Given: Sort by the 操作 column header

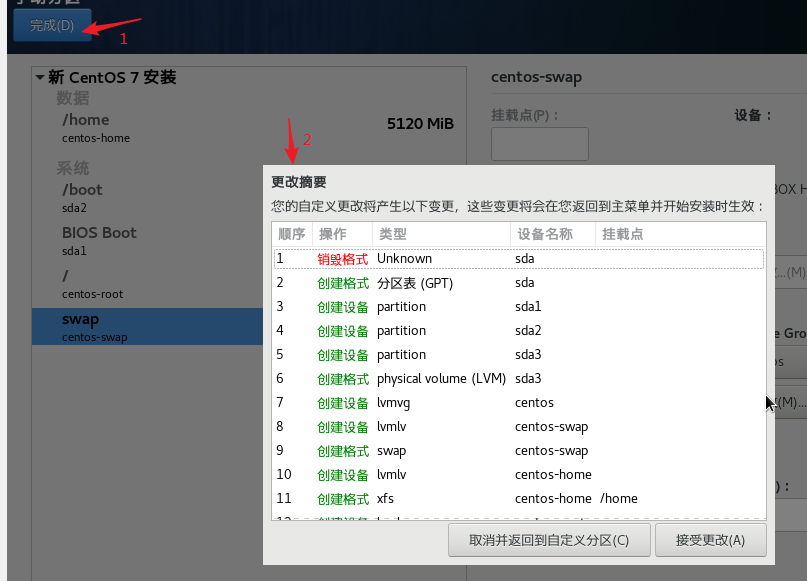Looking at the screenshot, I should click(x=342, y=234).
